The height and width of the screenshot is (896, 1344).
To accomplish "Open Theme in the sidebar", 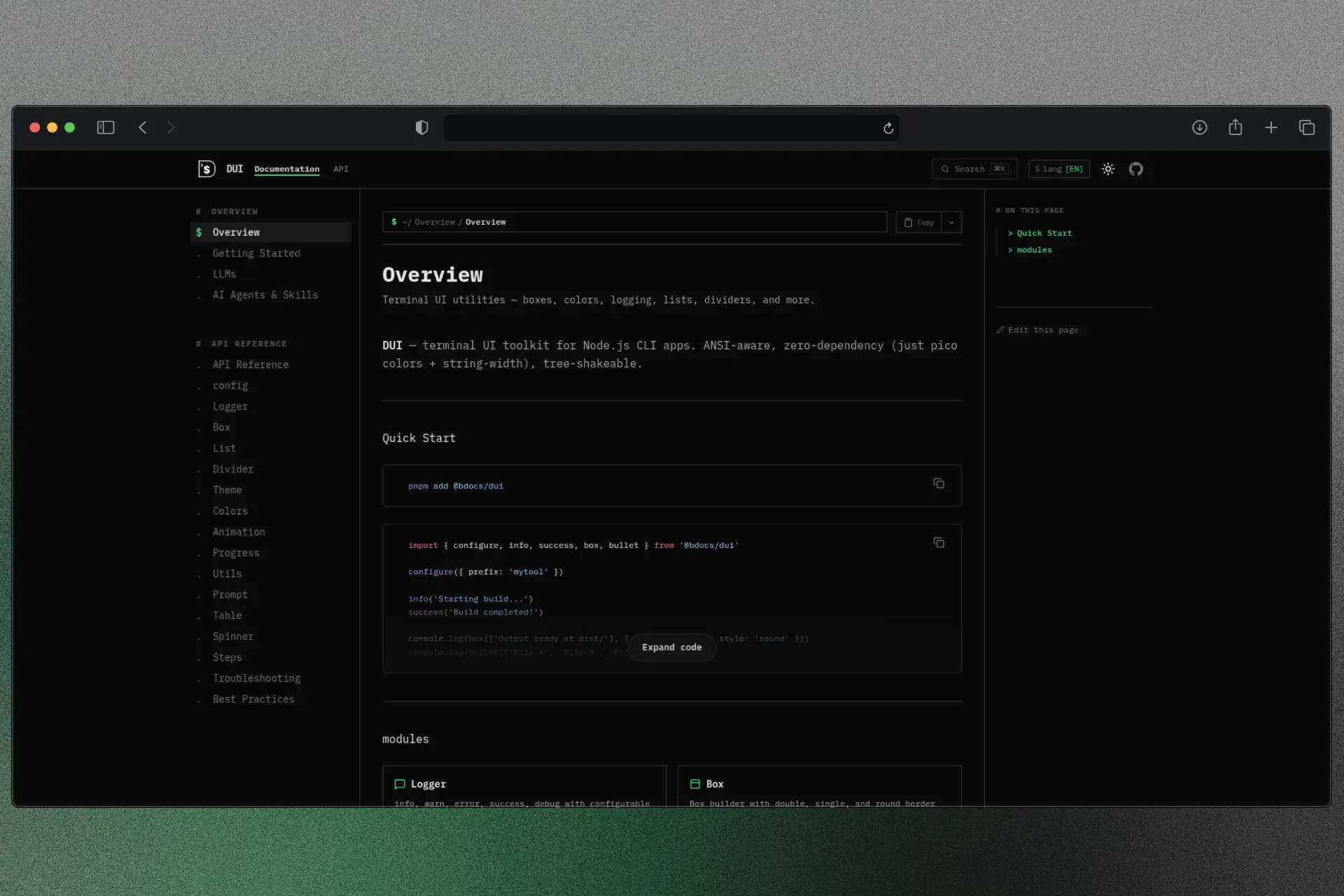I will pos(227,490).
